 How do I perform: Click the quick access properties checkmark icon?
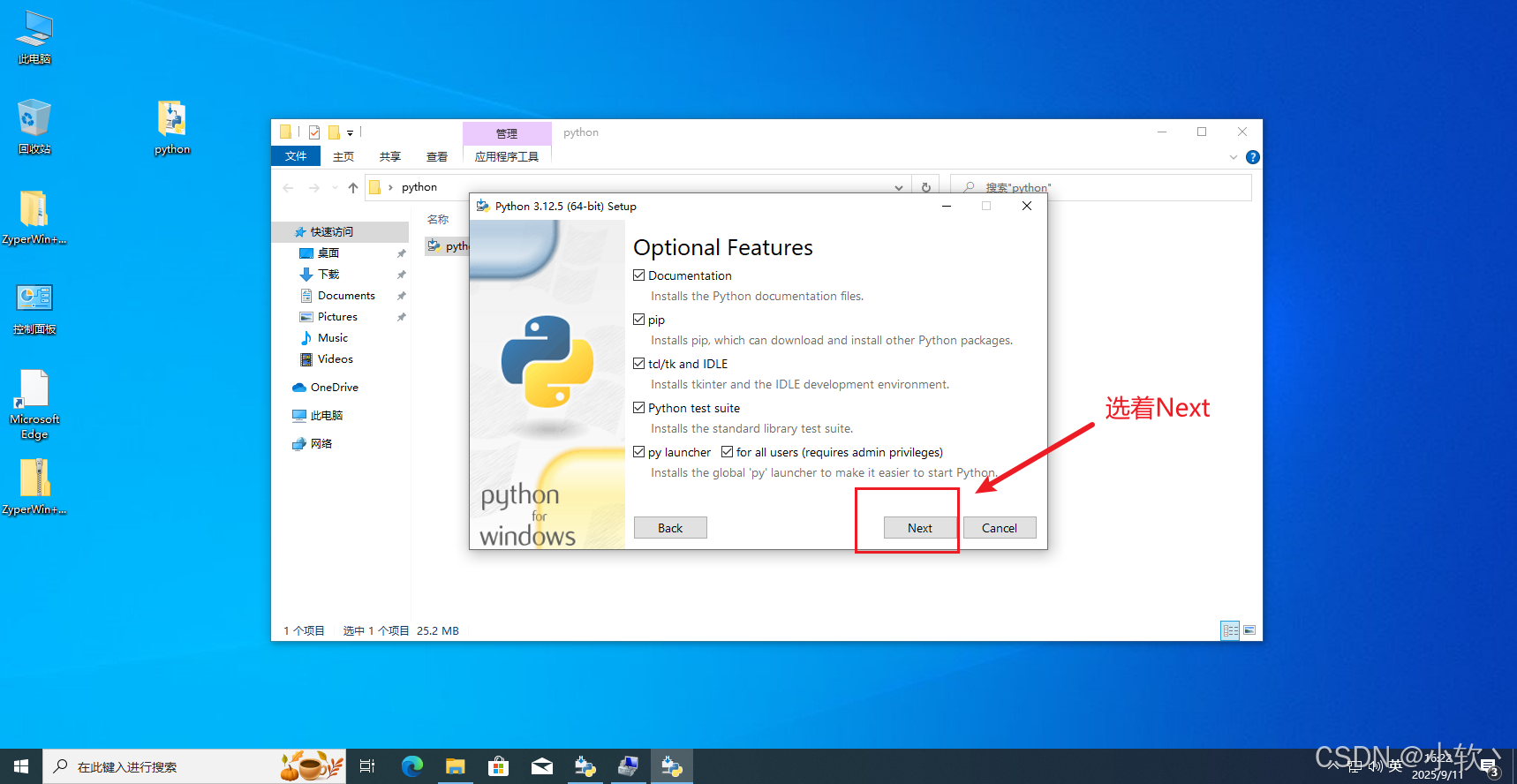[x=314, y=132]
